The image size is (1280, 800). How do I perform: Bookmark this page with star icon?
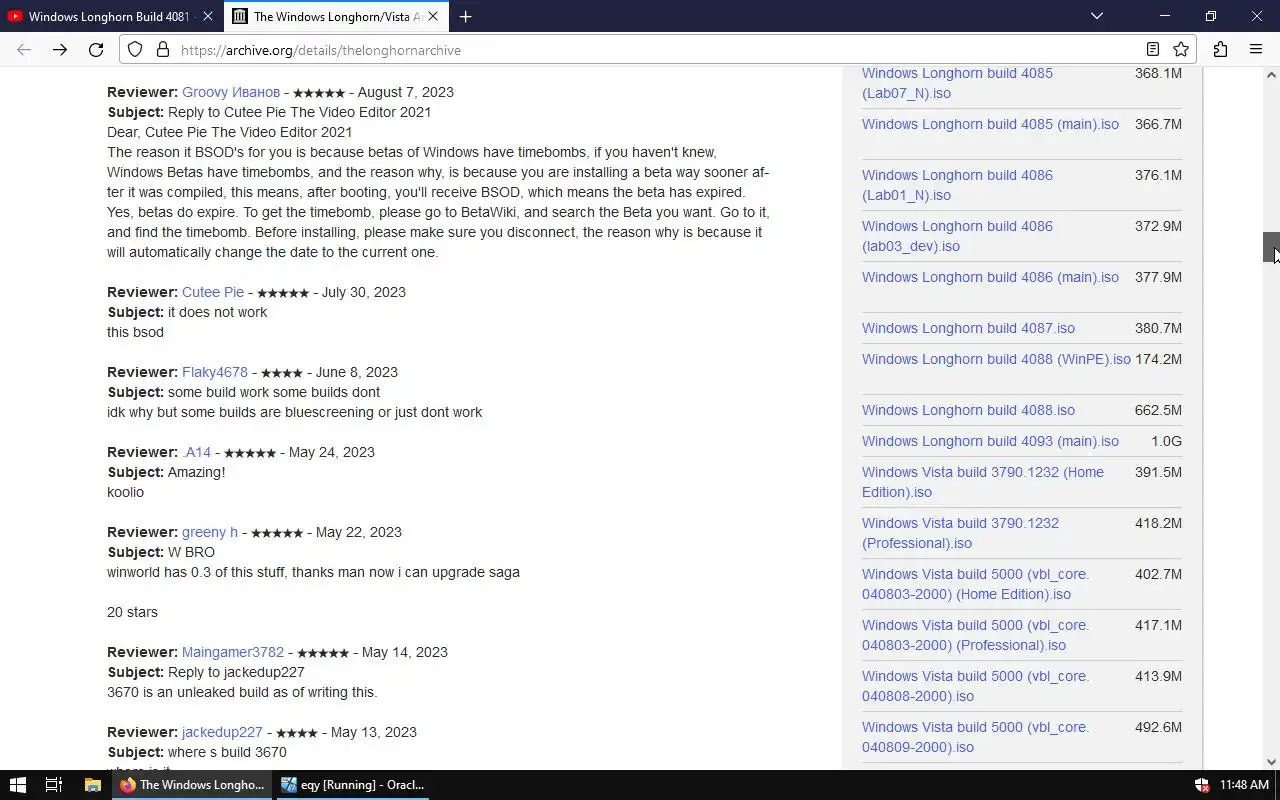click(x=1181, y=50)
